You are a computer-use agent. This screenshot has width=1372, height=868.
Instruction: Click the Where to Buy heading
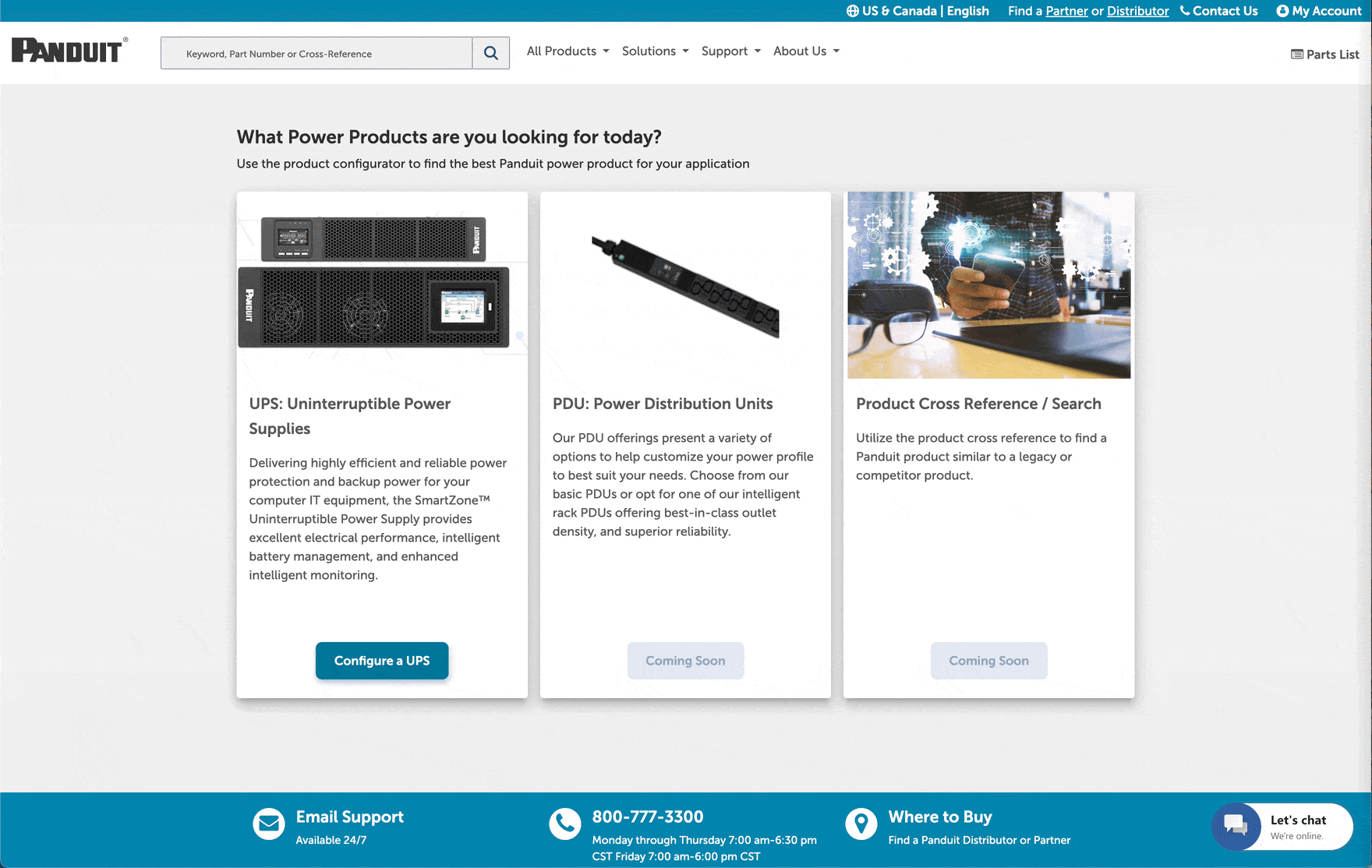coord(940,817)
